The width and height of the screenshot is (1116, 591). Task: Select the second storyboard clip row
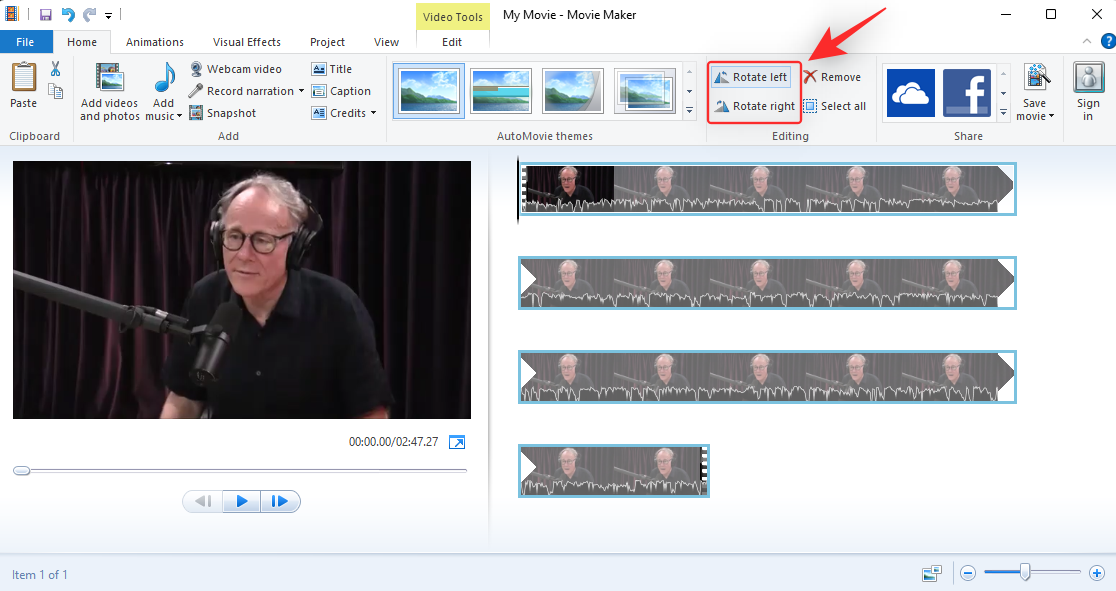(767, 283)
